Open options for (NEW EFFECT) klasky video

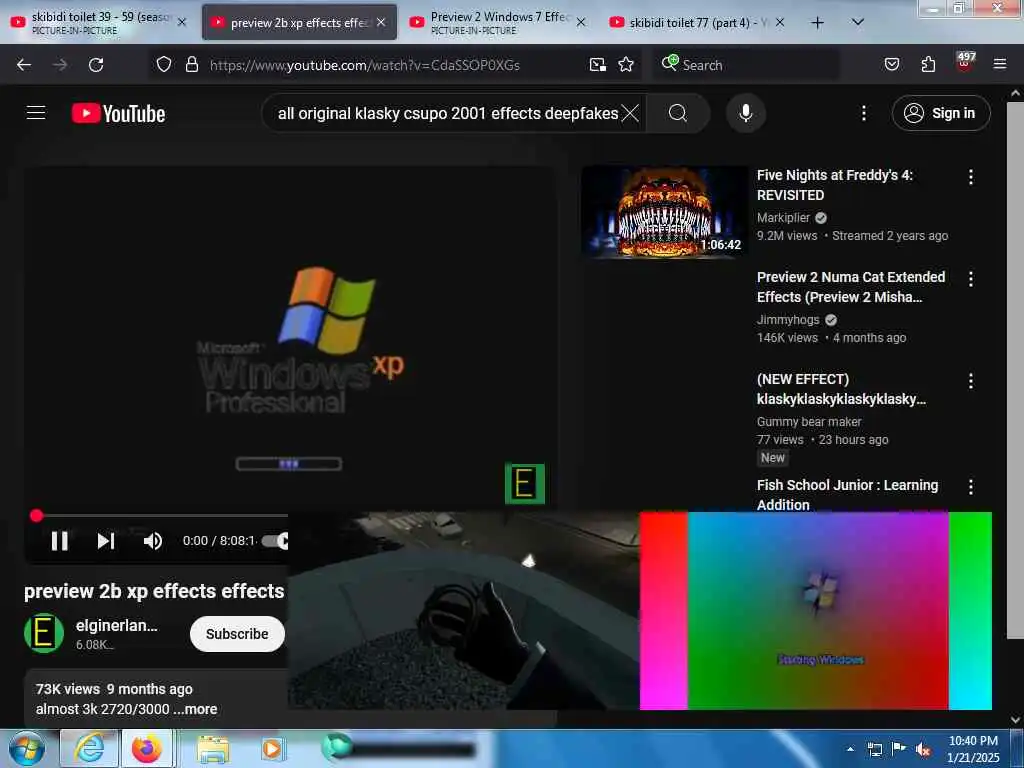970,381
